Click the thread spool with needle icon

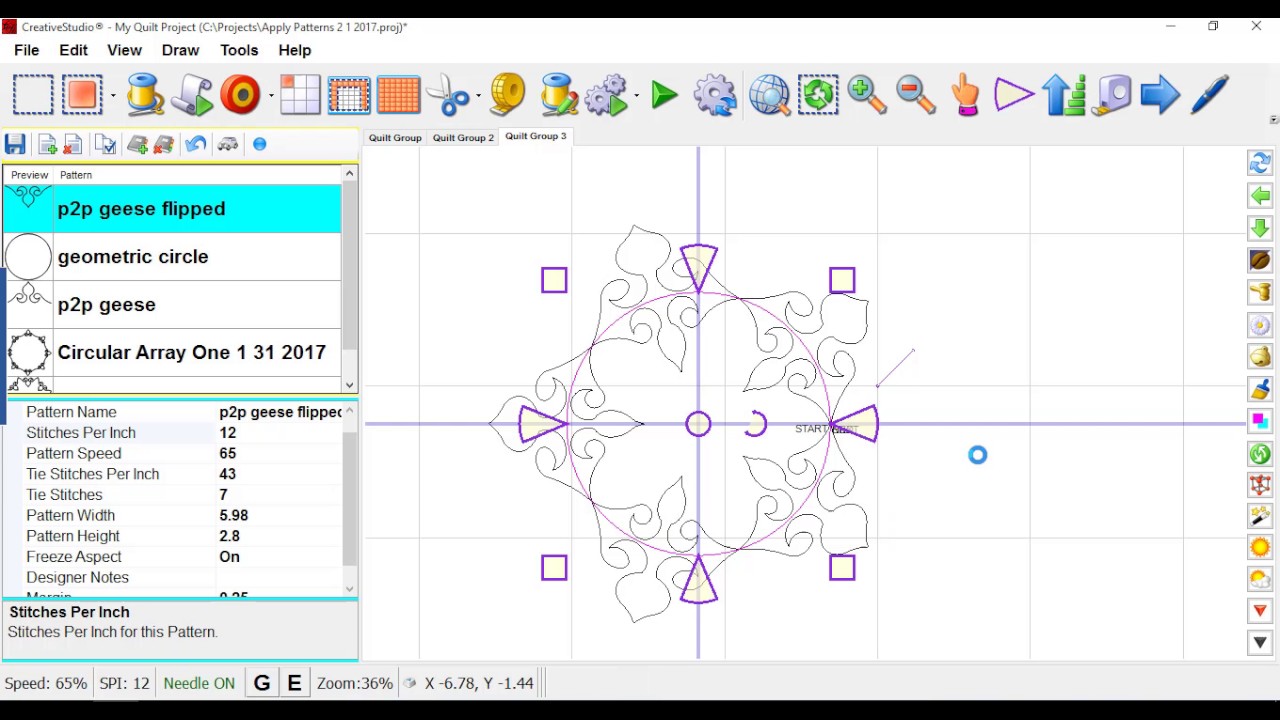pos(559,95)
